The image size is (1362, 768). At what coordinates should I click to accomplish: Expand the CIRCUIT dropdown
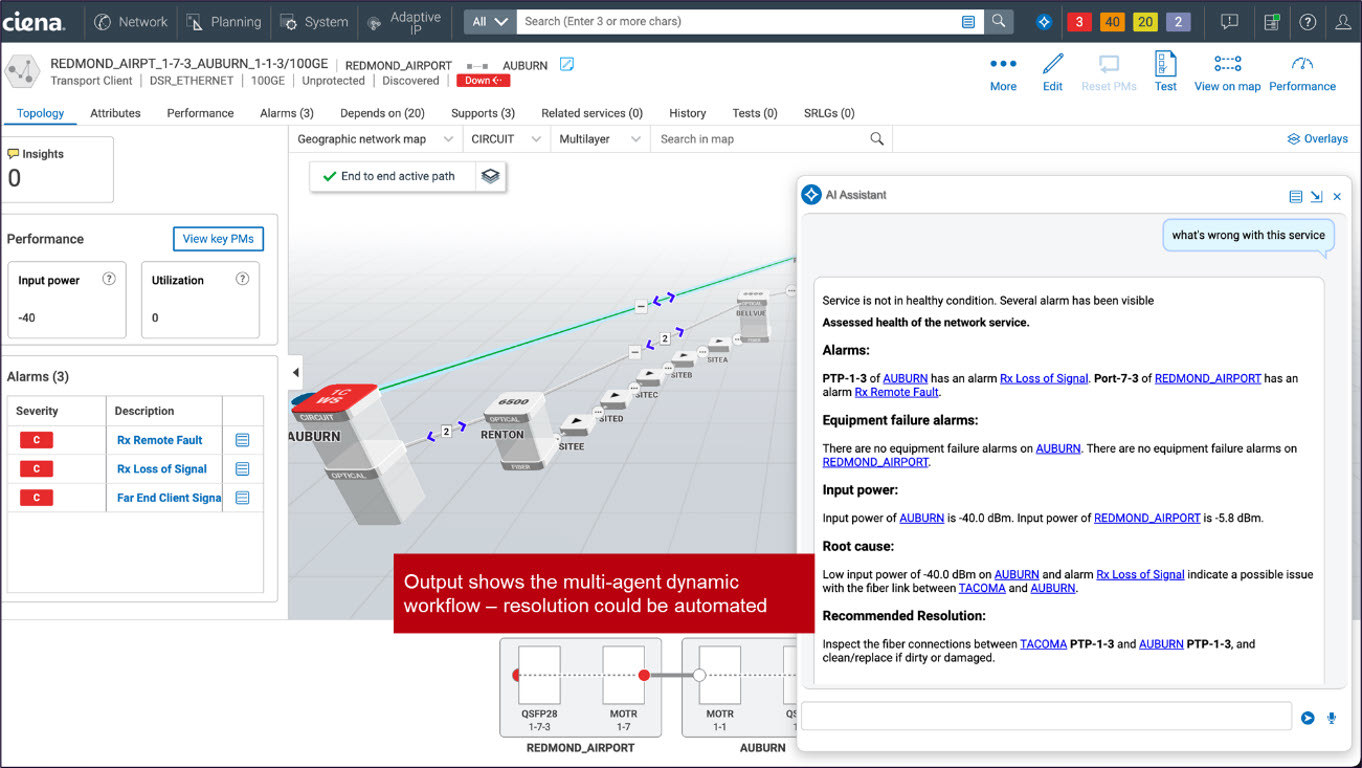pyautogui.click(x=507, y=139)
